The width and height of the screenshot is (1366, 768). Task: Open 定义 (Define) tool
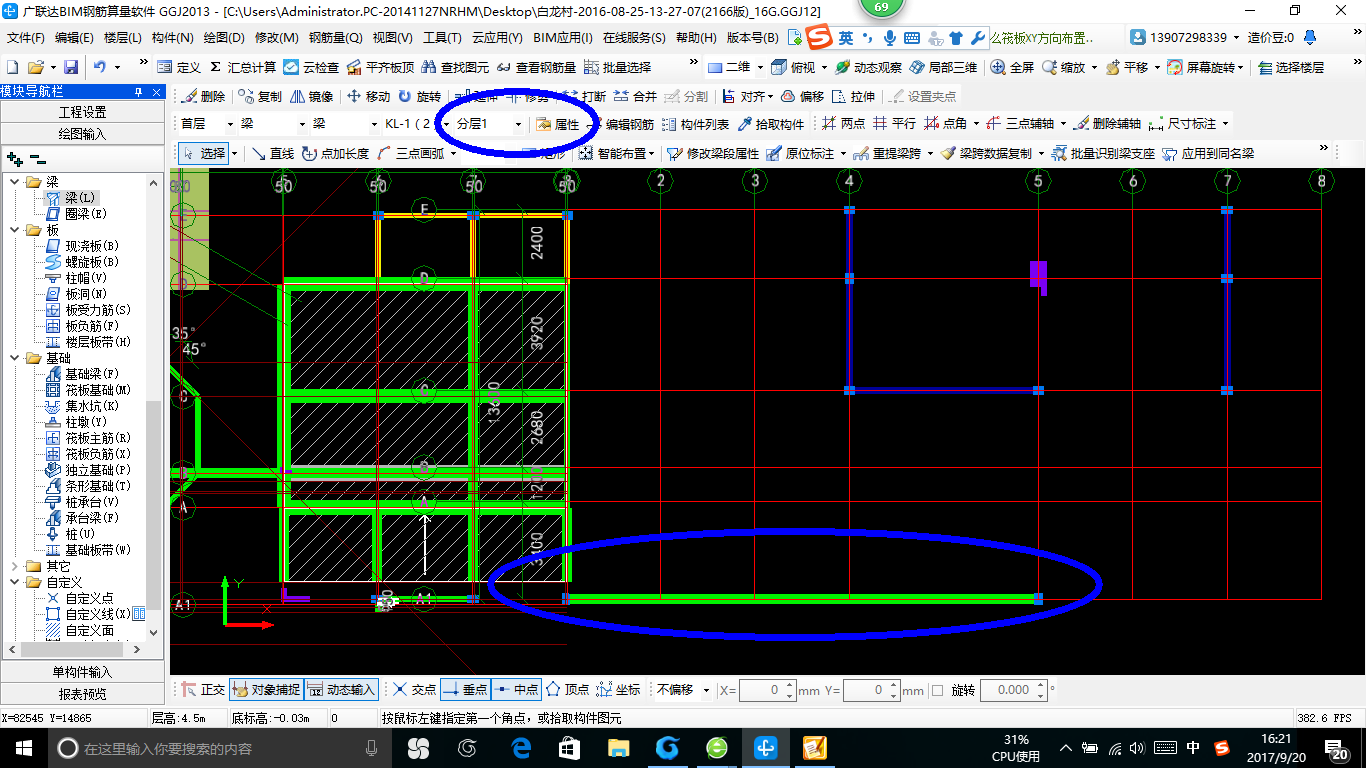tap(179, 67)
